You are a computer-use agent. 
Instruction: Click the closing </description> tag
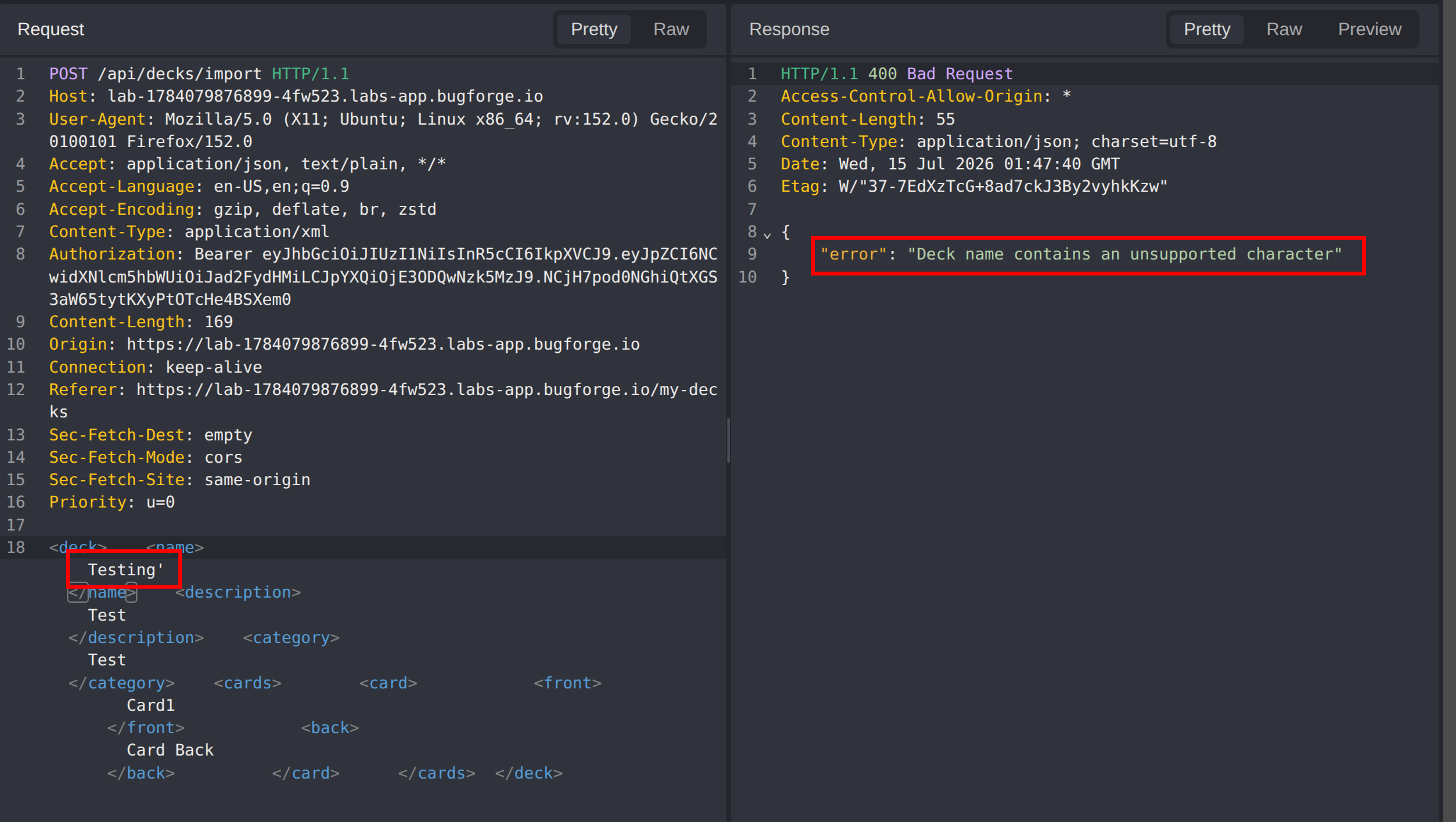[x=136, y=638]
